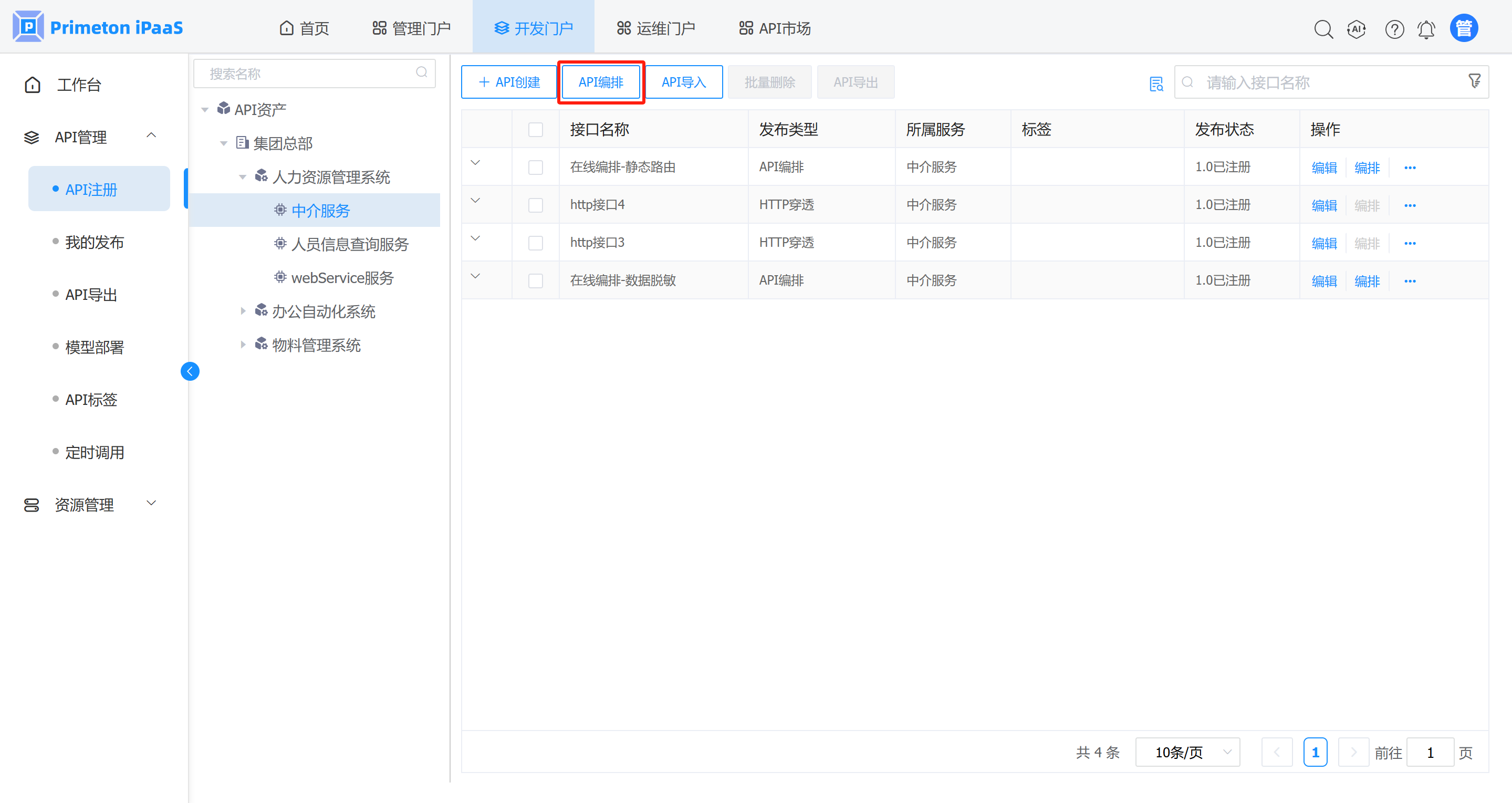Expand the 办公自动化系统 tree node
The image size is (1512, 803).
coord(243,311)
